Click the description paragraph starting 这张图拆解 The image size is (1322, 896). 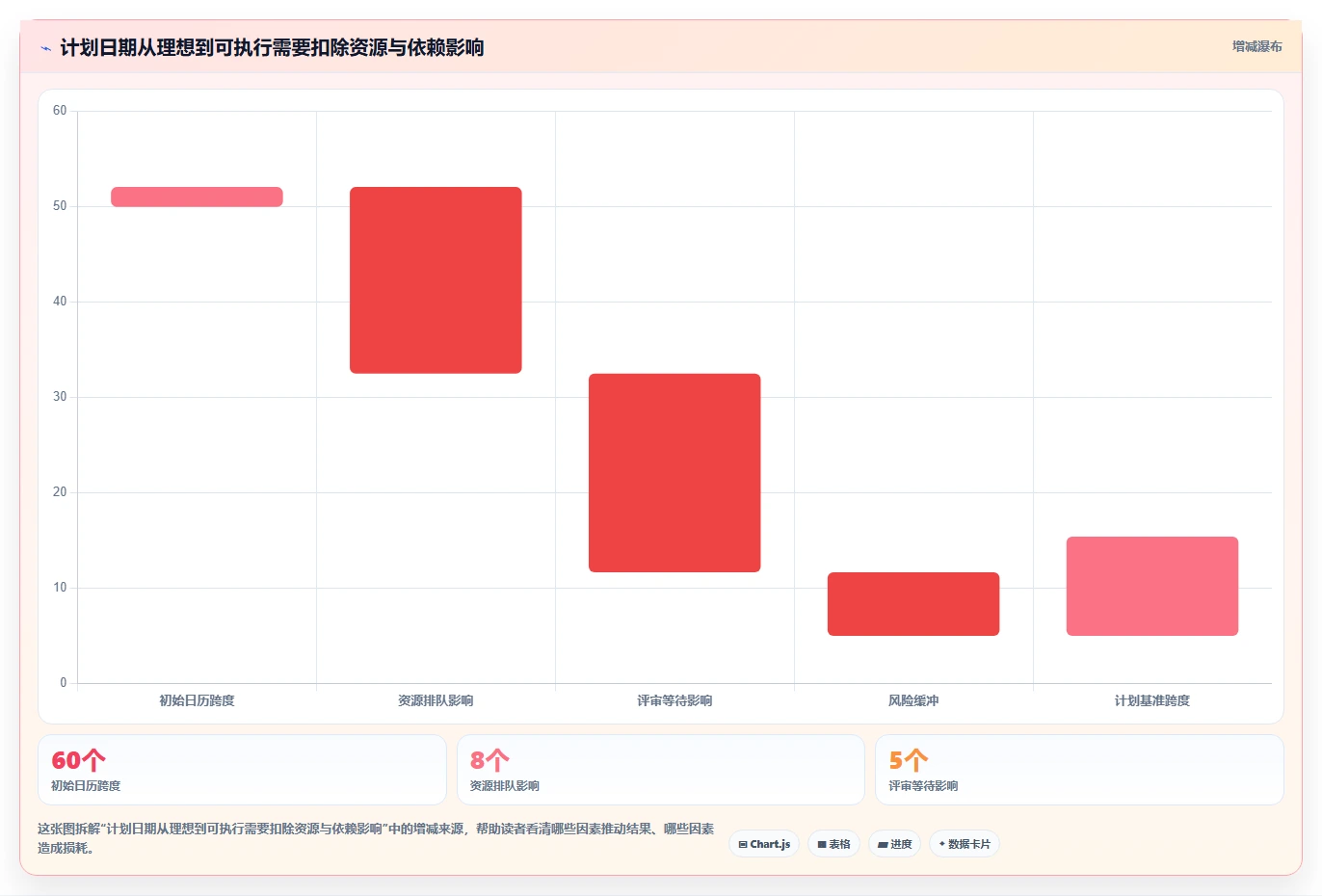coord(376,838)
